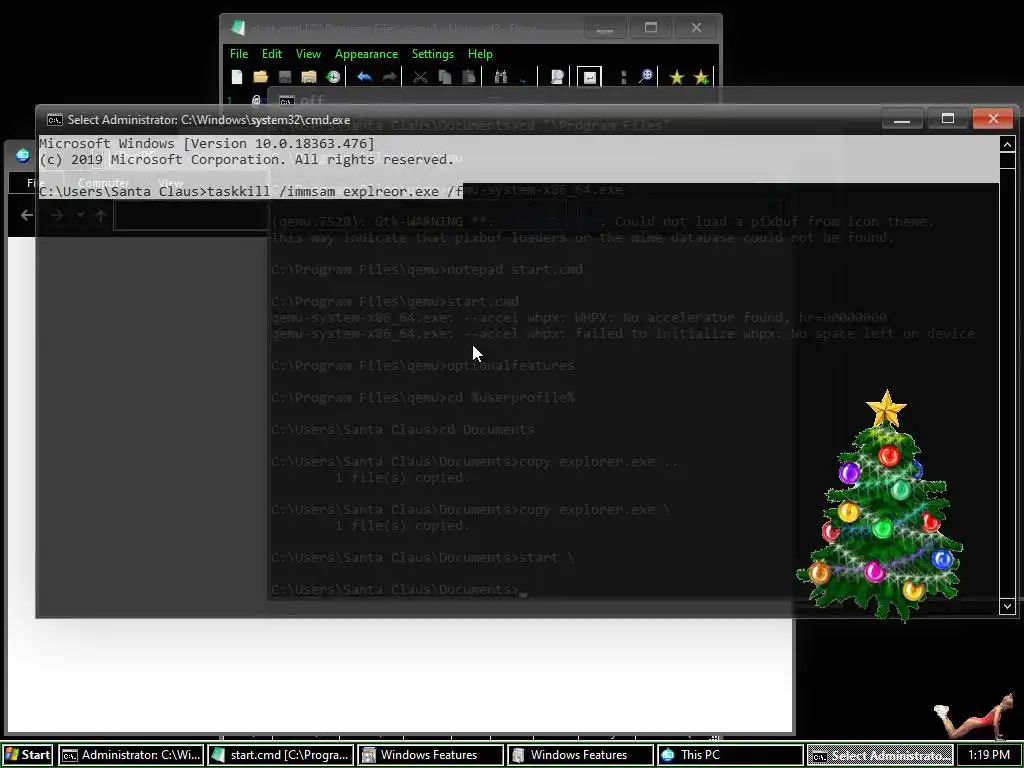Click the blue Undo arrow in Notepad2
Image resolution: width=1024 pixels, height=768 pixels.
364,77
